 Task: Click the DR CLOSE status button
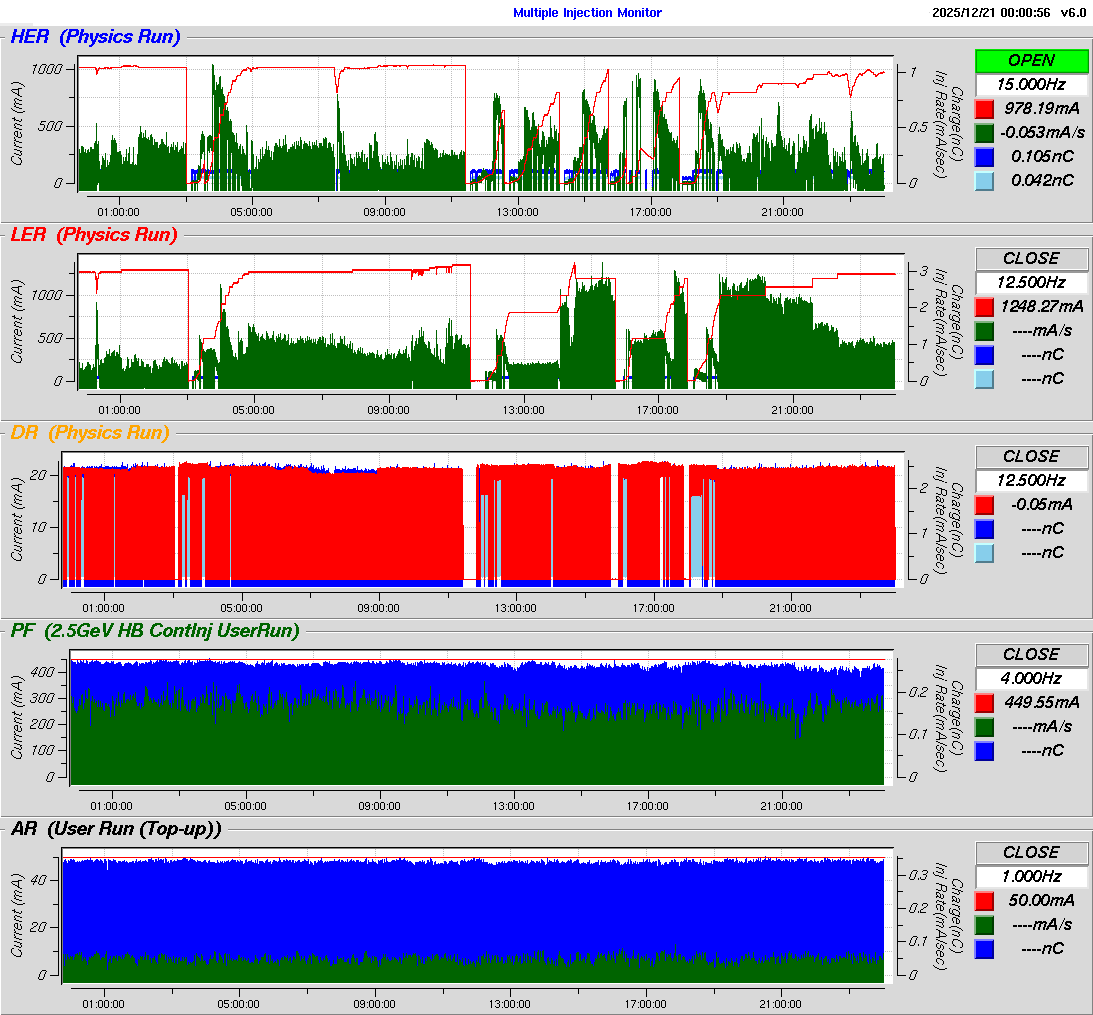point(1031,457)
